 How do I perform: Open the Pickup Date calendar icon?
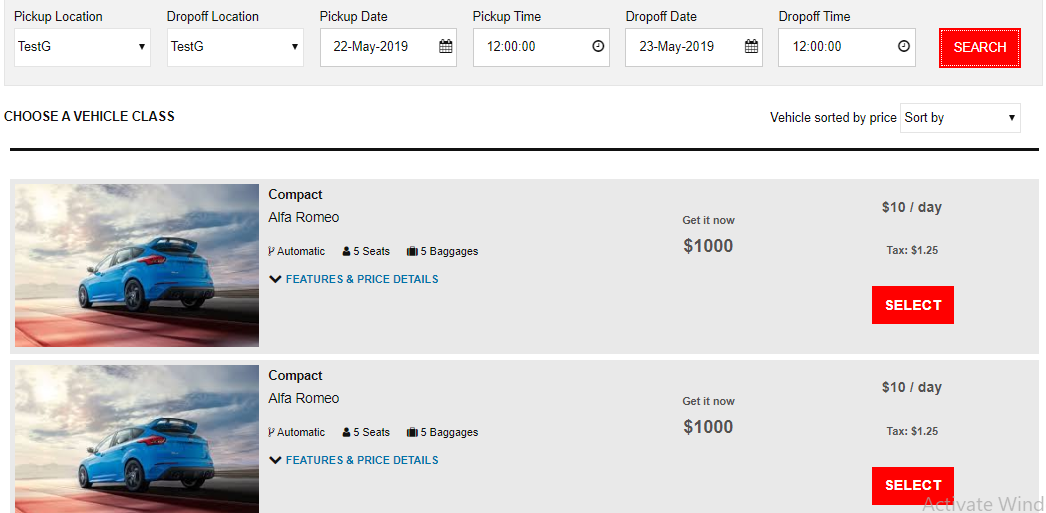446,47
